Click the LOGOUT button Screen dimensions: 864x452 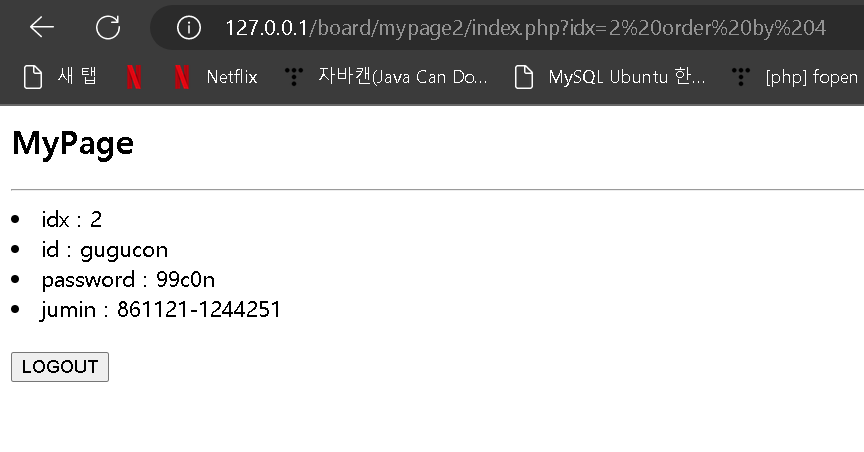click(x=60, y=367)
